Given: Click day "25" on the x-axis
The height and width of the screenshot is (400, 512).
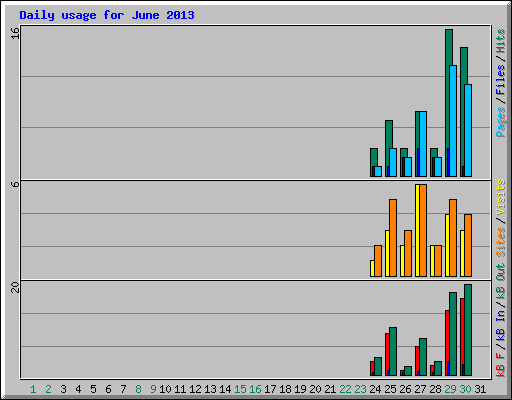Looking at the screenshot, I should tap(390, 389).
